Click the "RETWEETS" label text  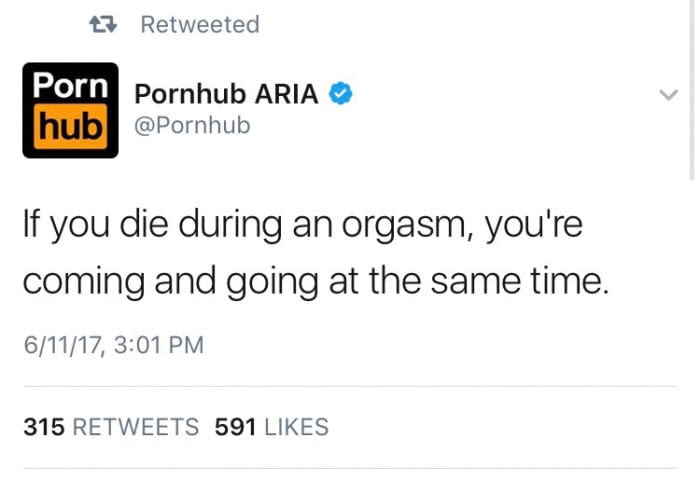(136, 427)
